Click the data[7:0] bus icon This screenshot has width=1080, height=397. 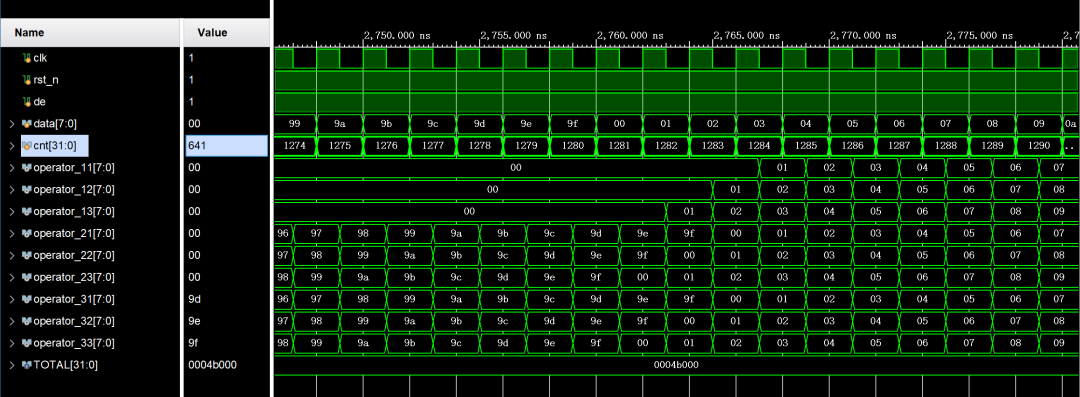[27, 124]
